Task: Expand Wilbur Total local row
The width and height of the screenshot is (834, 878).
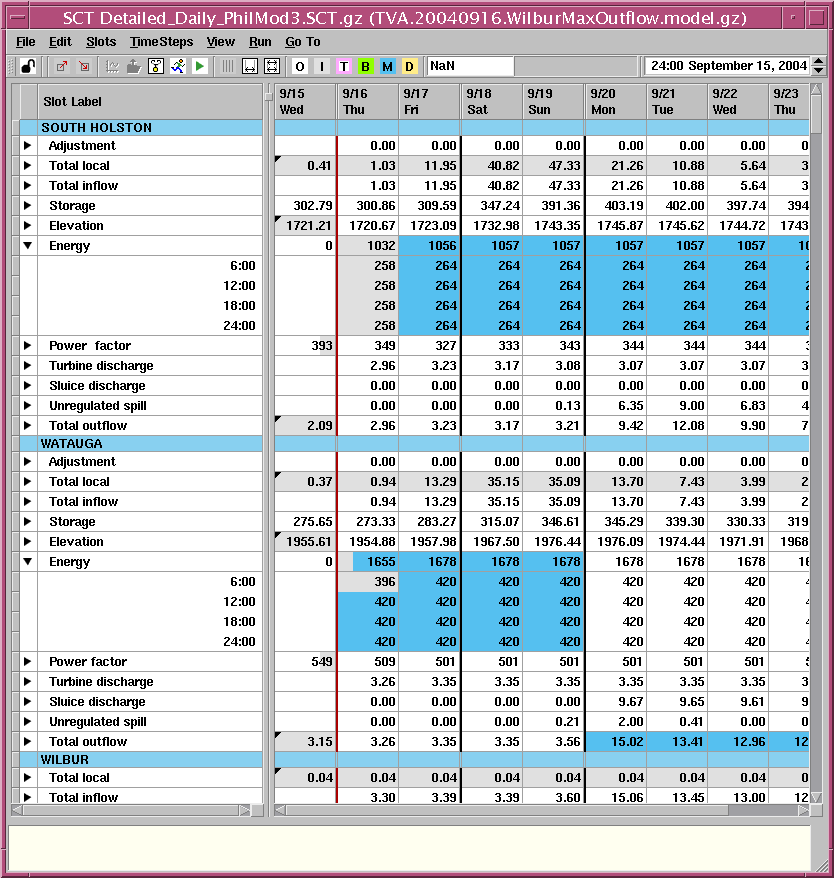Action: click(x=27, y=777)
